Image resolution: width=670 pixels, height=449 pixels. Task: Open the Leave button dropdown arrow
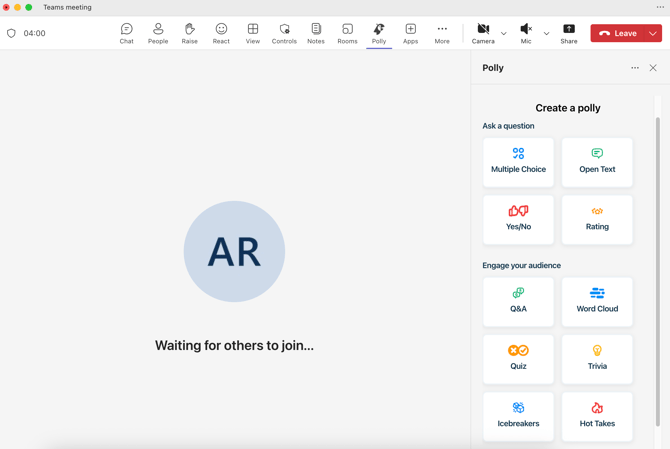653,33
